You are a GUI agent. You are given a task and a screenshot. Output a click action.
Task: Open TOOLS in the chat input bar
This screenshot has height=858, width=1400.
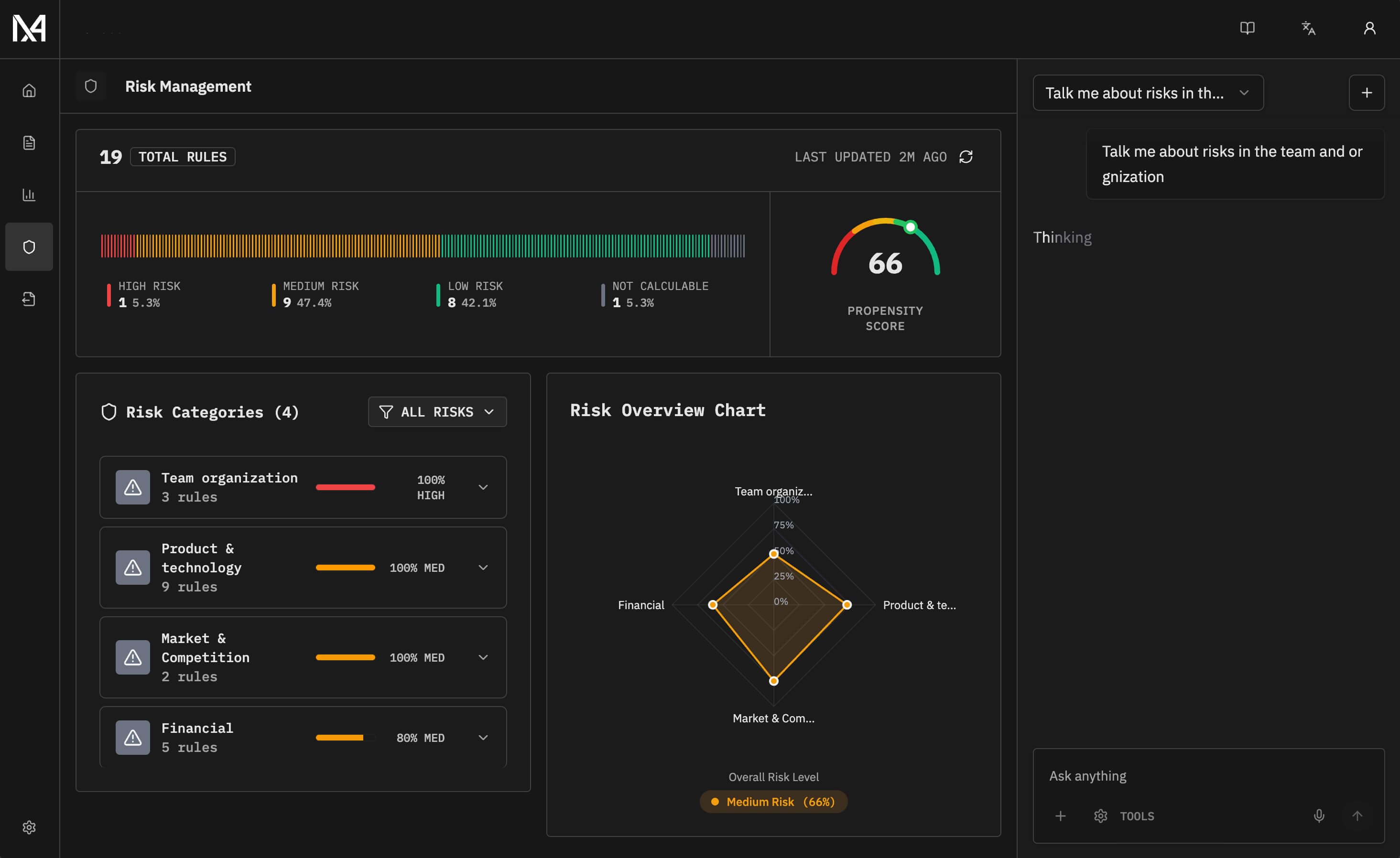point(1124,816)
